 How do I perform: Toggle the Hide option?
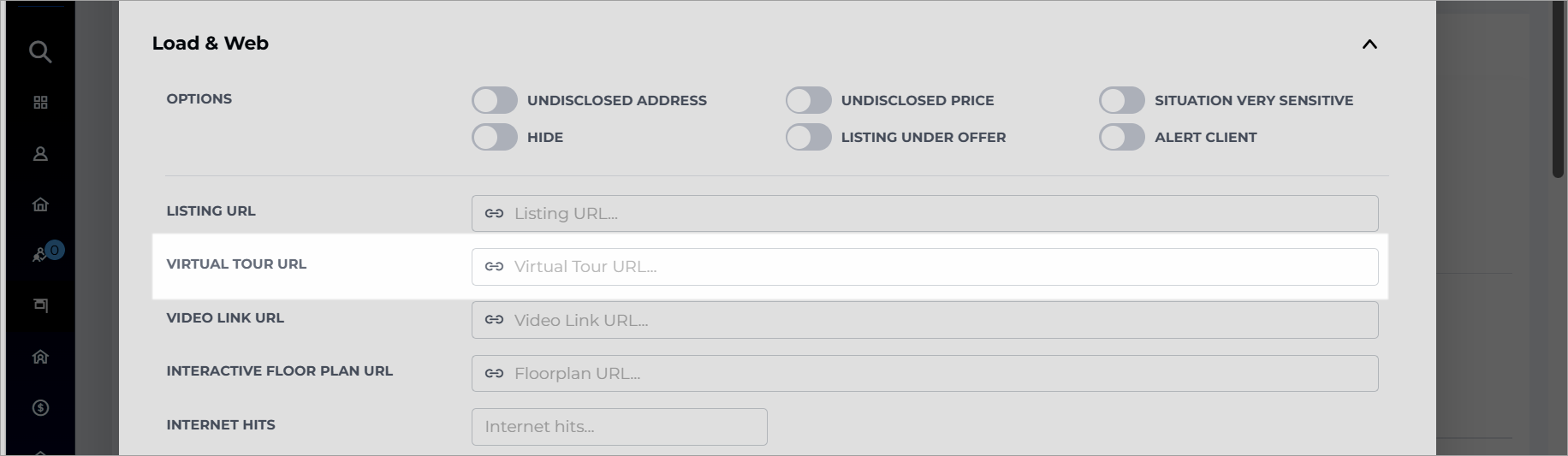[495, 137]
